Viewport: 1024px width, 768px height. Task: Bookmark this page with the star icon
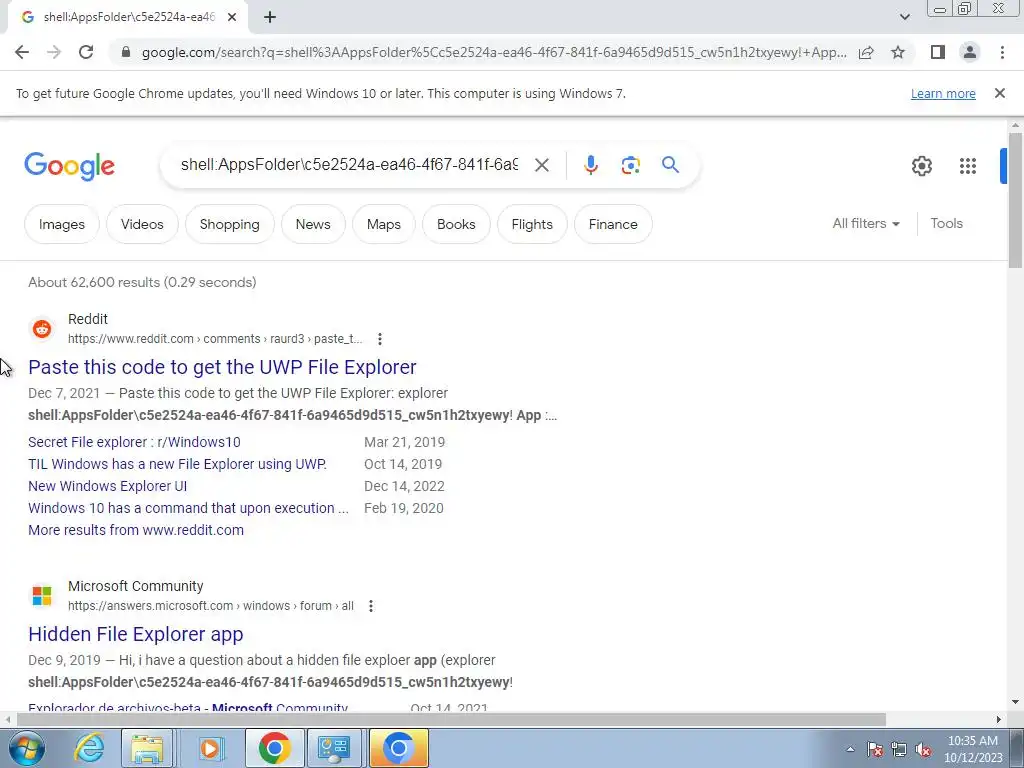click(898, 52)
